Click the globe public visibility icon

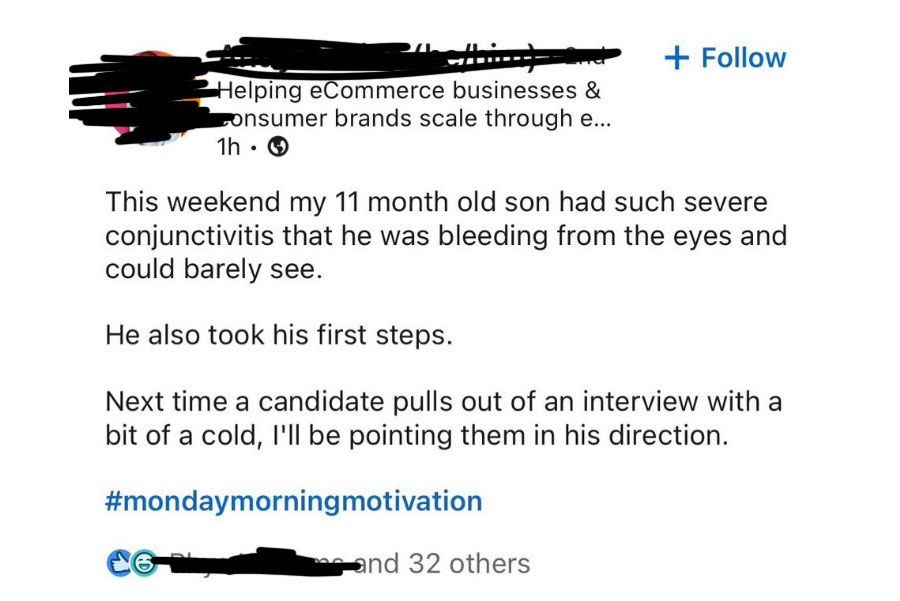tap(280, 148)
